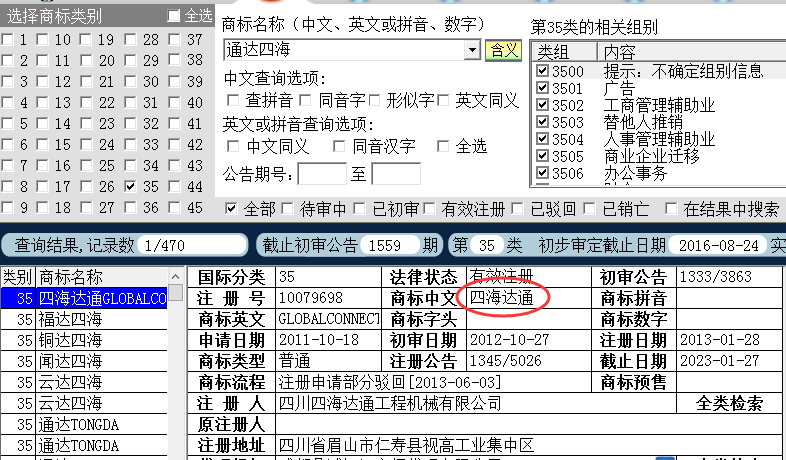Click the 商标名称 column header
Viewport: 786px width, 460px height.
(x=102, y=277)
